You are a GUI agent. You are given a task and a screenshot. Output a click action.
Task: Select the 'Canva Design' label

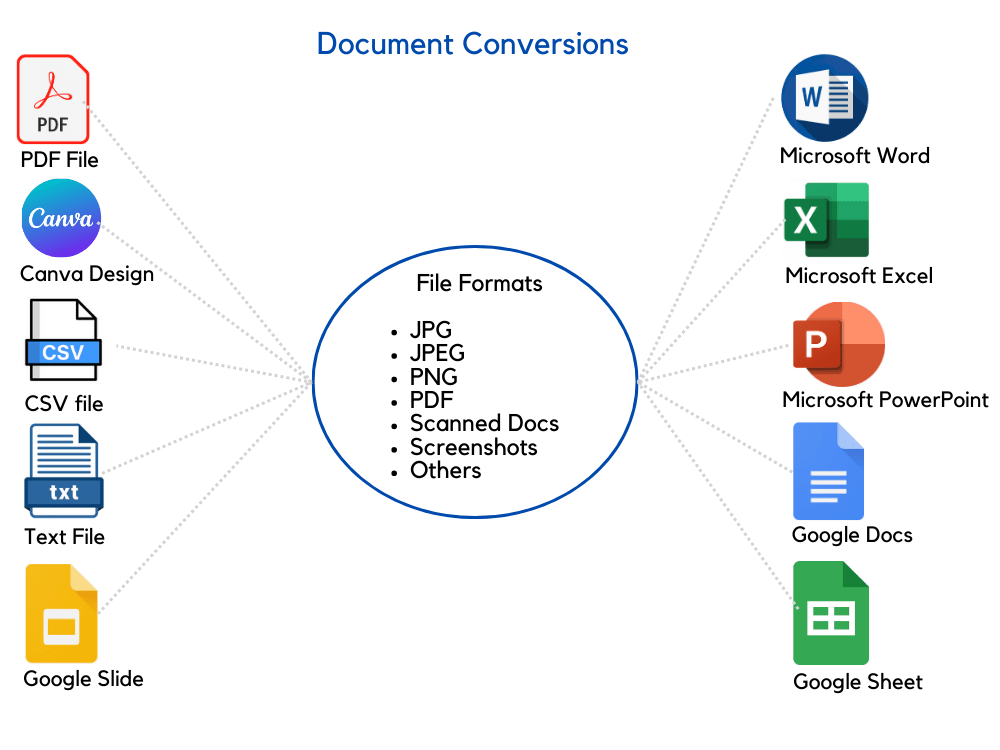pos(87,274)
